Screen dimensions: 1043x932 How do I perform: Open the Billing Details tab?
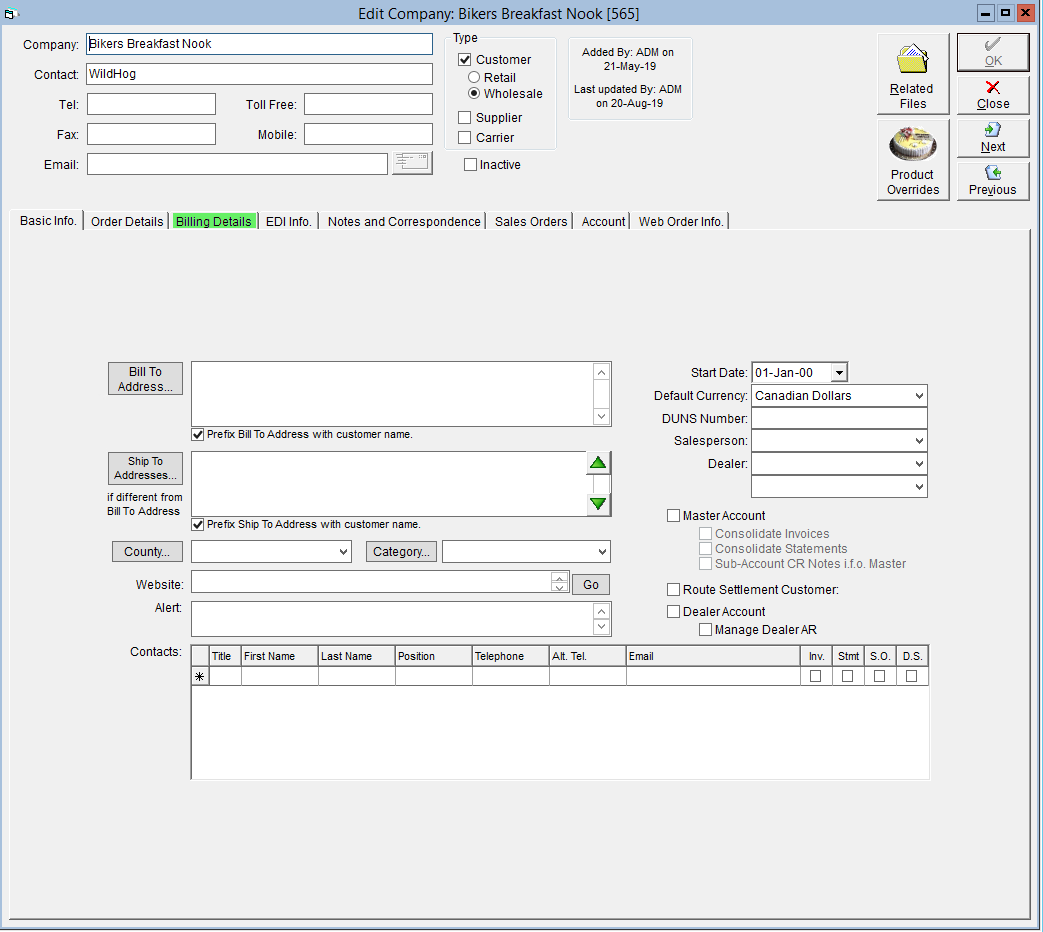214,222
